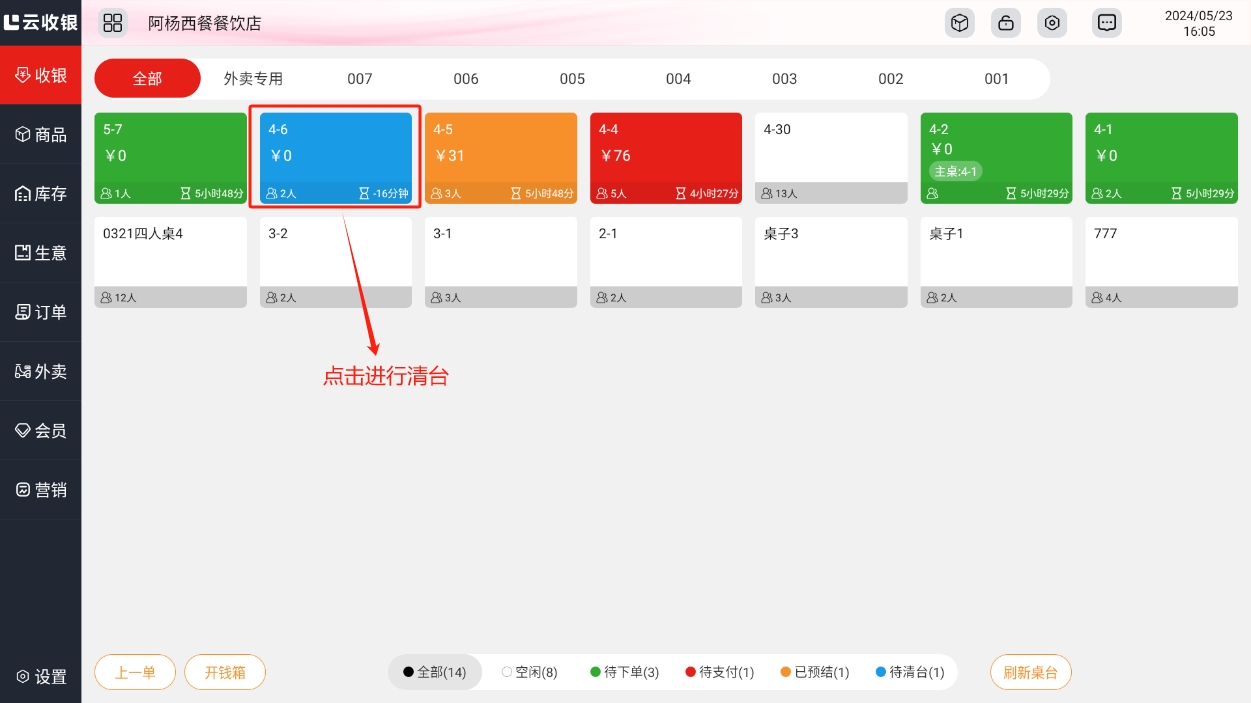Select the blue table 4-6 card
The width and height of the screenshot is (1251, 703).
click(x=336, y=157)
